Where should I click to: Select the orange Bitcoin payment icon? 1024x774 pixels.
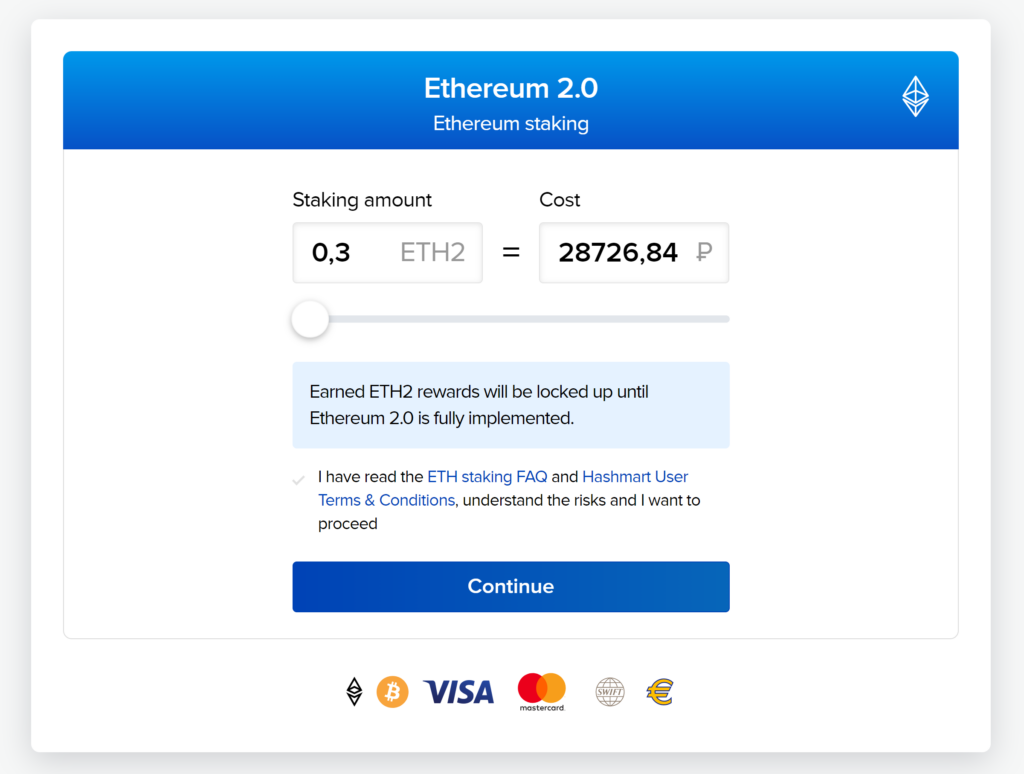(x=392, y=692)
